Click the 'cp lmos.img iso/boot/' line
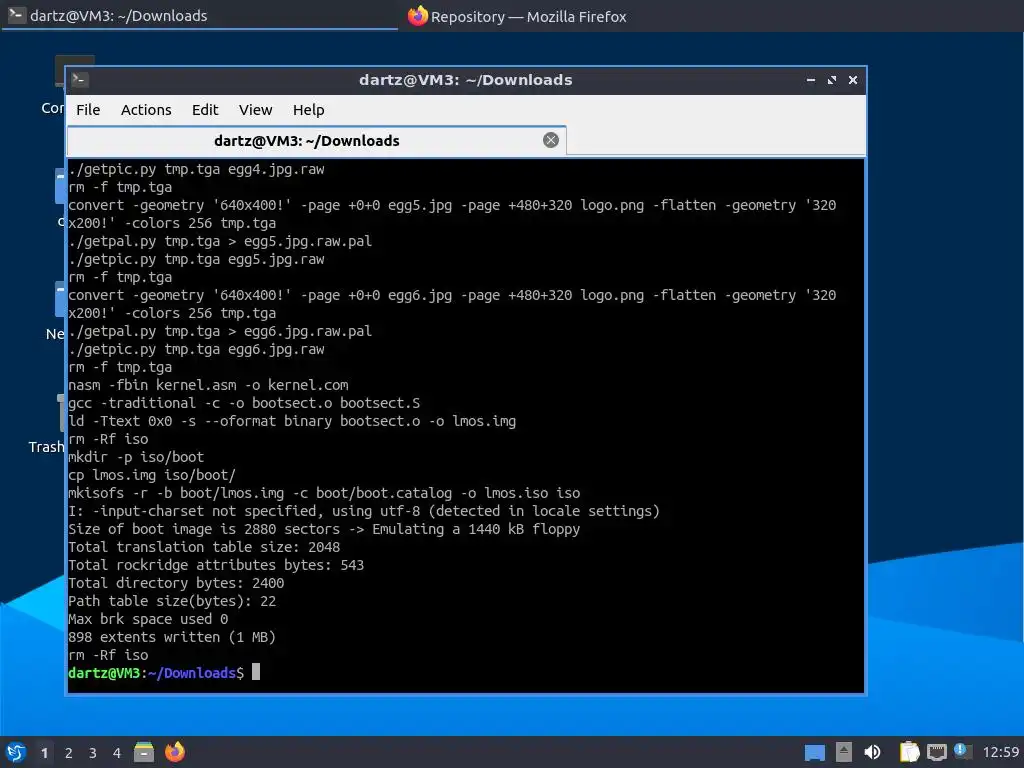This screenshot has width=1024, height=768. [x=152, y=475]
